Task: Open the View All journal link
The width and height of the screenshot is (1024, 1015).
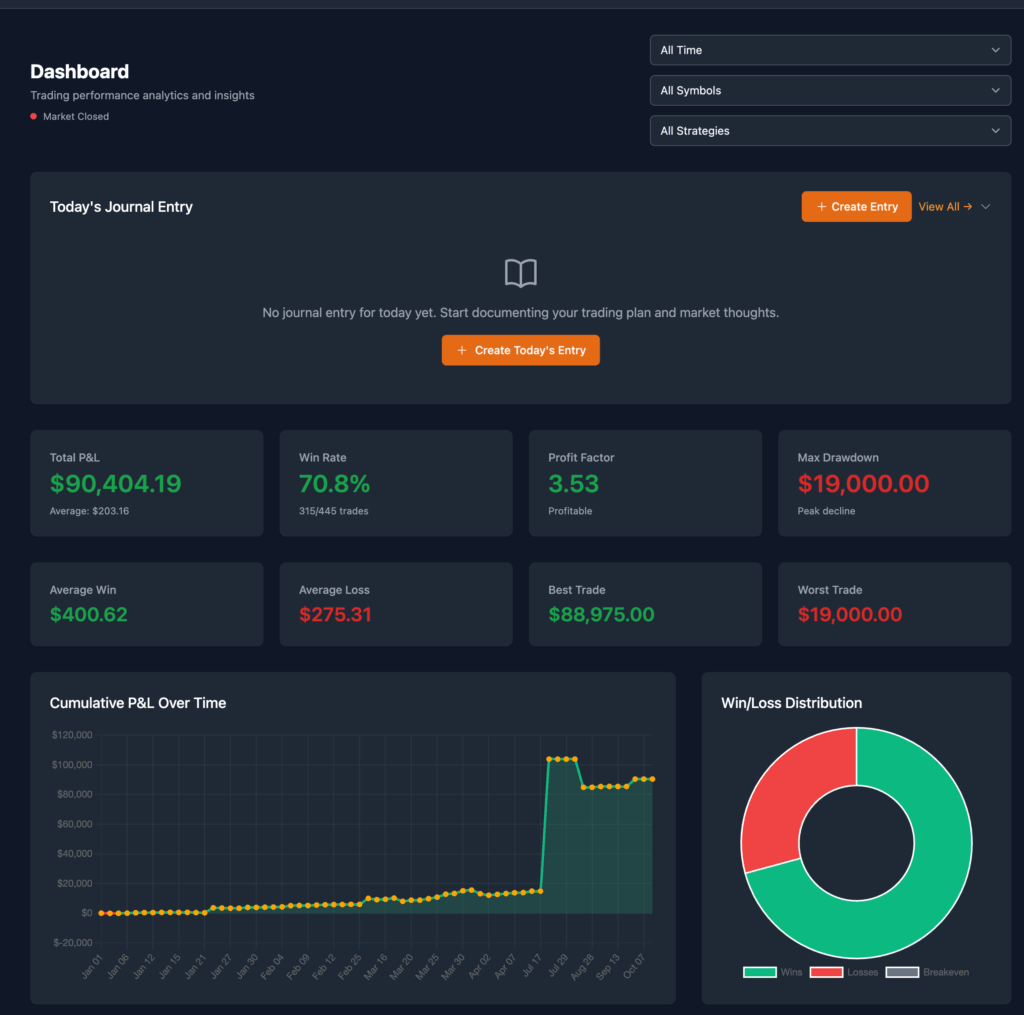Action: tap(940, 206)
